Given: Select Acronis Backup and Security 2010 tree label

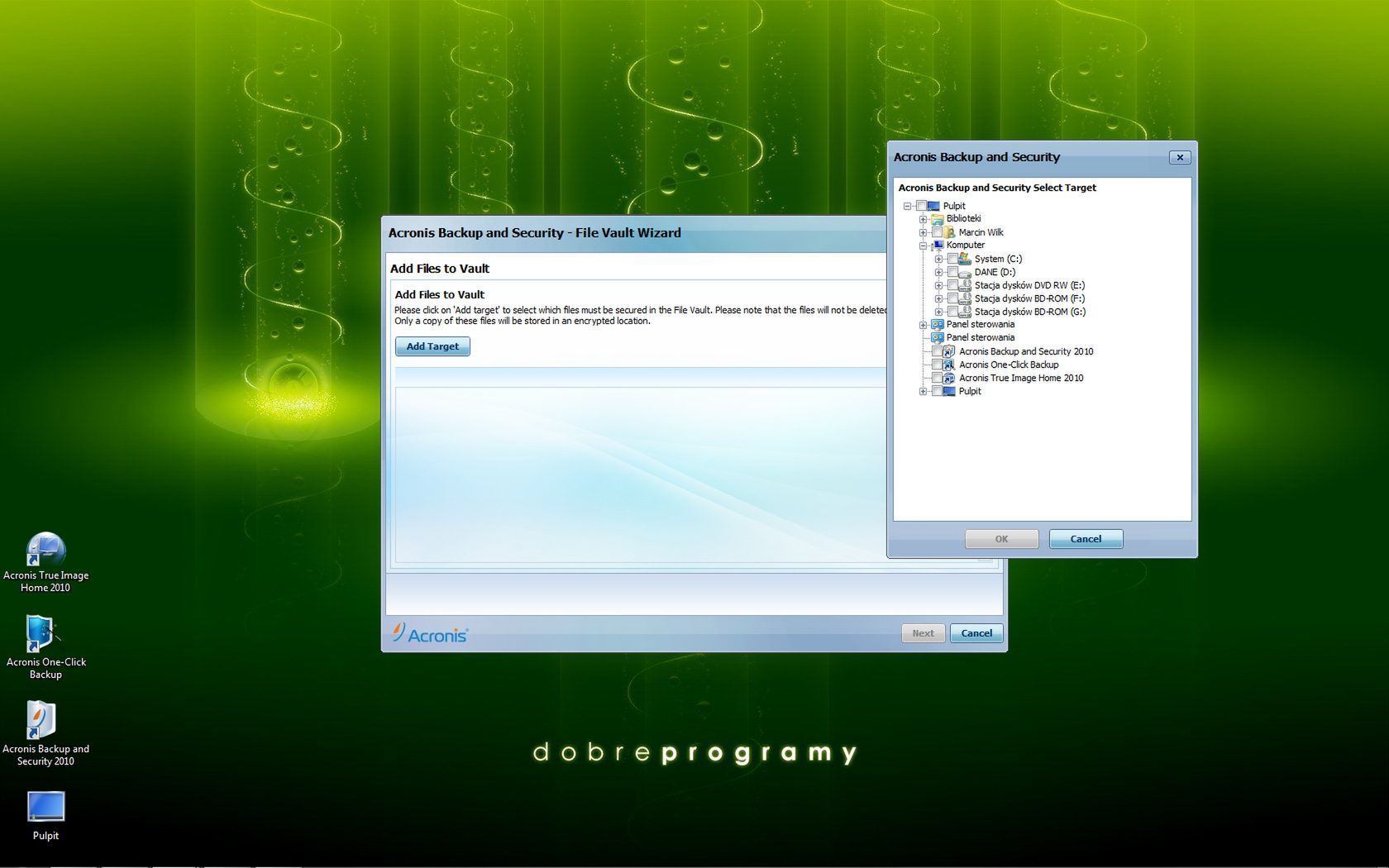Looking at the screenshot, I should coord(1026,351).
